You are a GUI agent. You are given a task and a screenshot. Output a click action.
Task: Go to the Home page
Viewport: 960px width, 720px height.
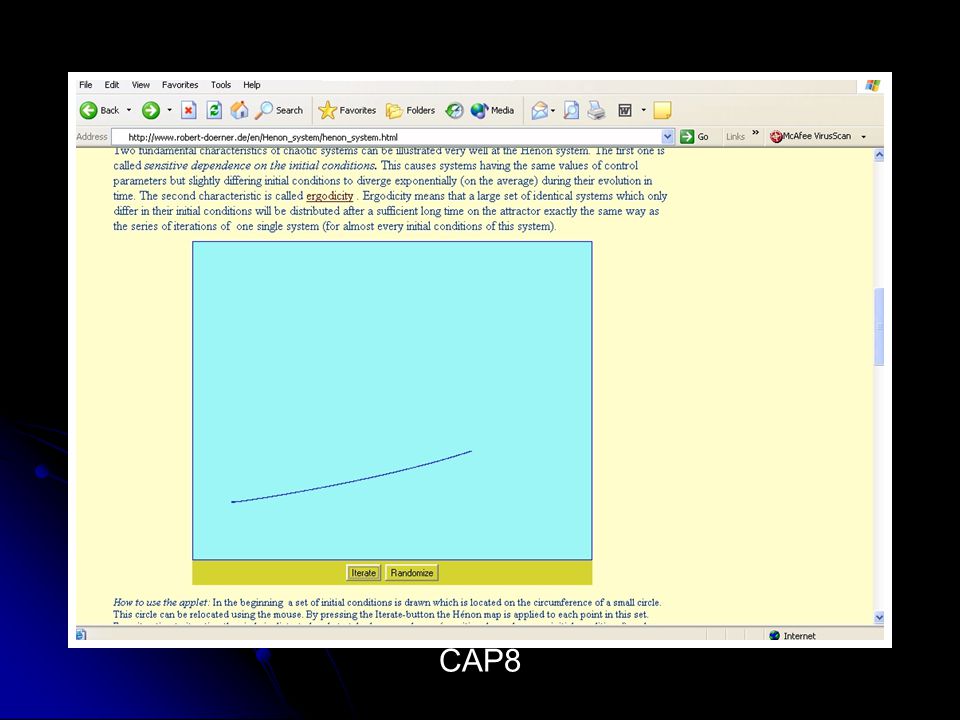point(239,110)
